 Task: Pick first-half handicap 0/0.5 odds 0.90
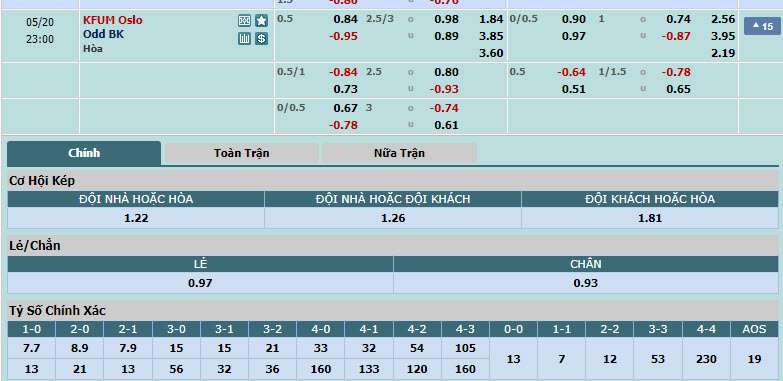(573, 19)
